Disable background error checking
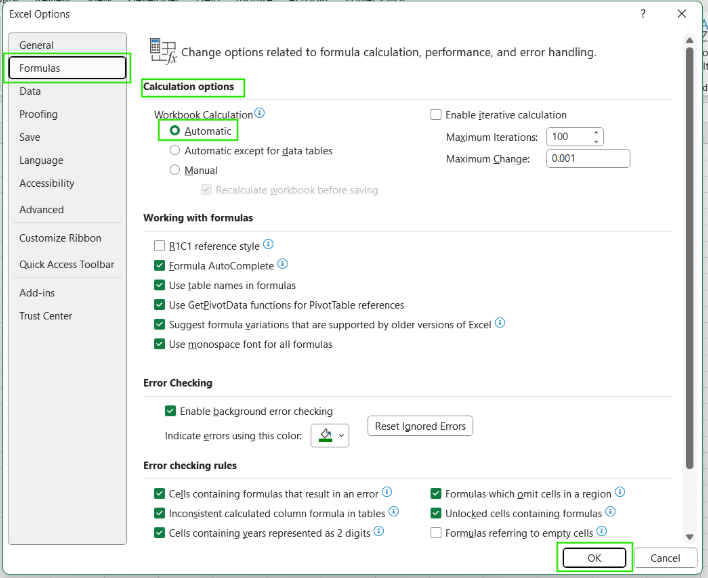 point(171,411)
